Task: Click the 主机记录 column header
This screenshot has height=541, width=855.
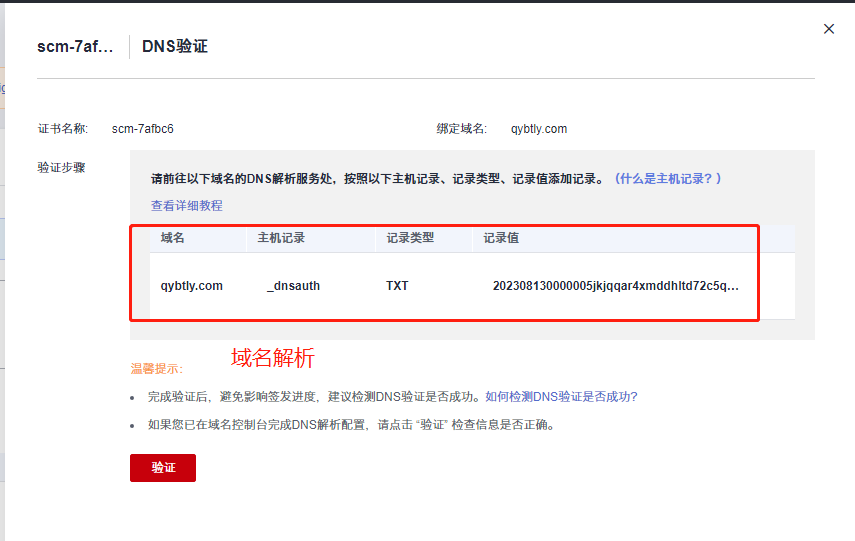Action: point(281,238)
